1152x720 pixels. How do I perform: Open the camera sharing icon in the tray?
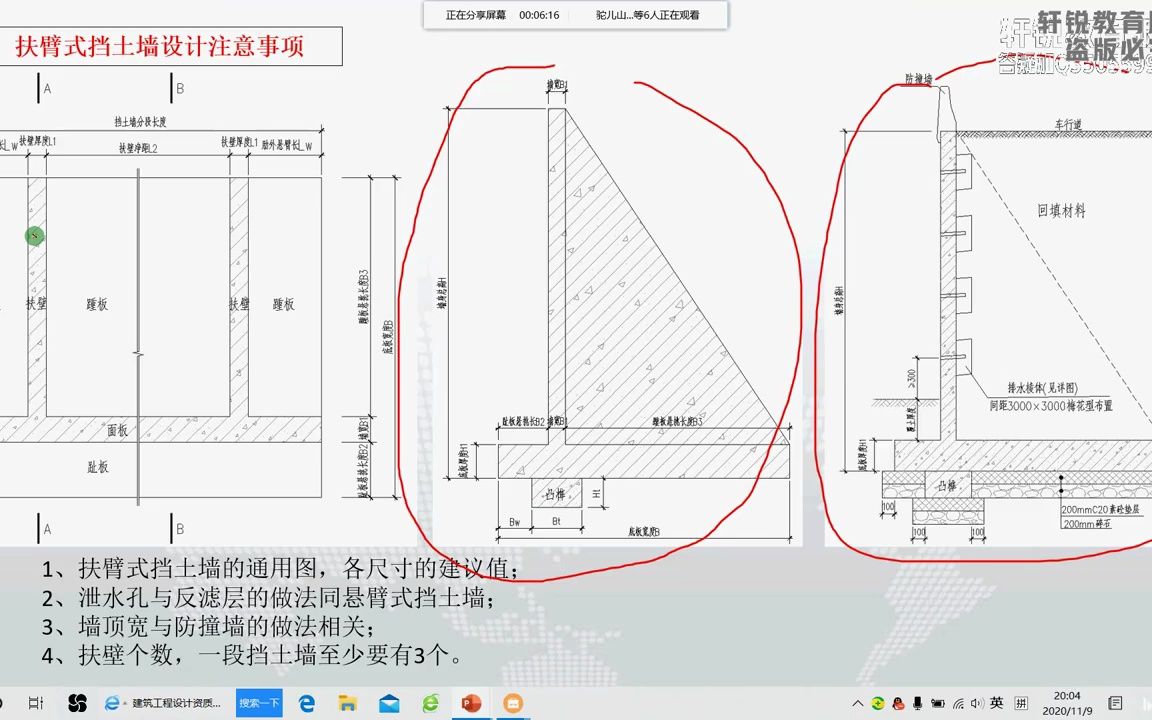pyautogui.click(x=937, y=705)
